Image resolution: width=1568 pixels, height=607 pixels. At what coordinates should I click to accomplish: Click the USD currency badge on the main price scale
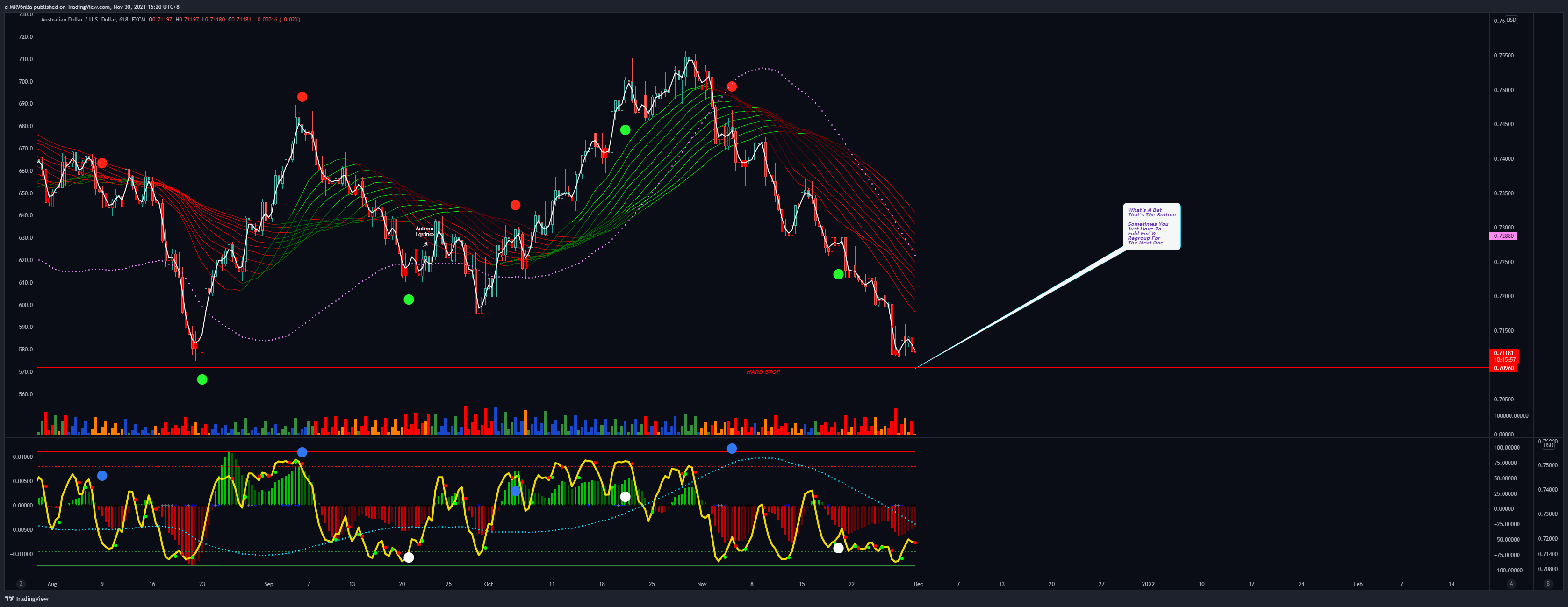point(1511,20)
